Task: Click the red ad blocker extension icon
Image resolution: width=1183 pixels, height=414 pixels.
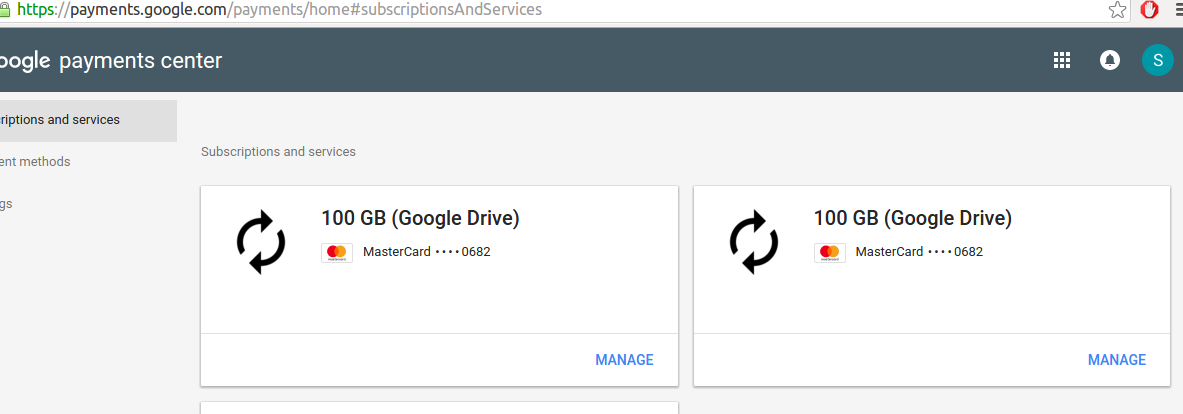Action: [x=1149, y=10]
